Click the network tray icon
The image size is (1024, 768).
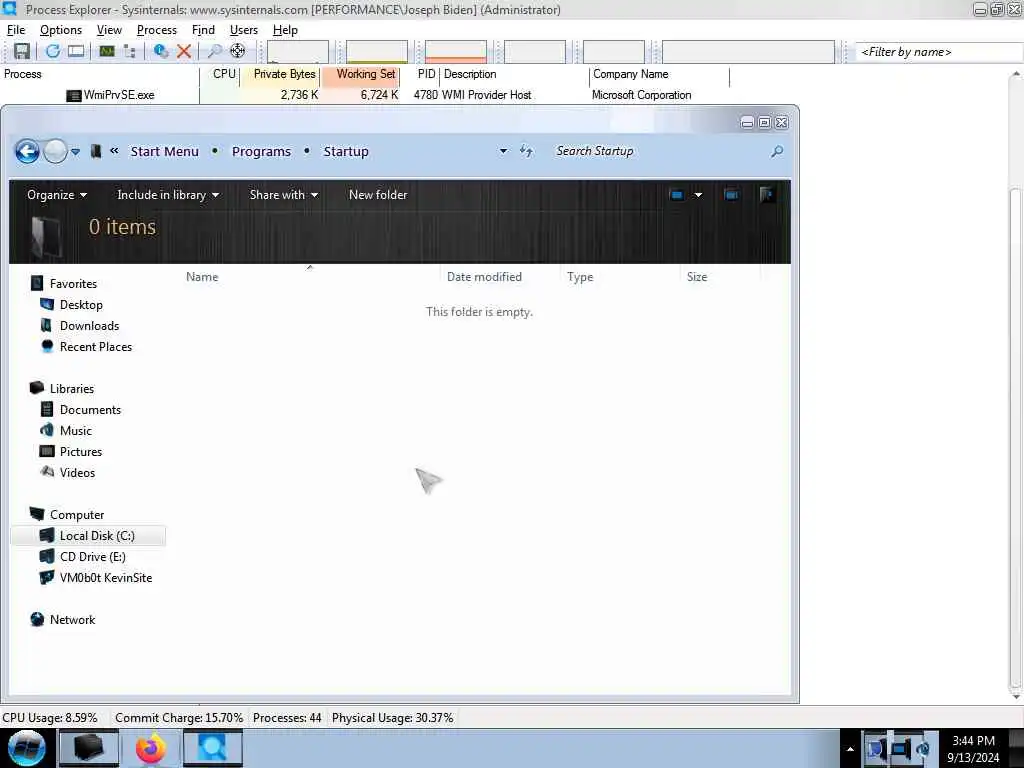899,749
